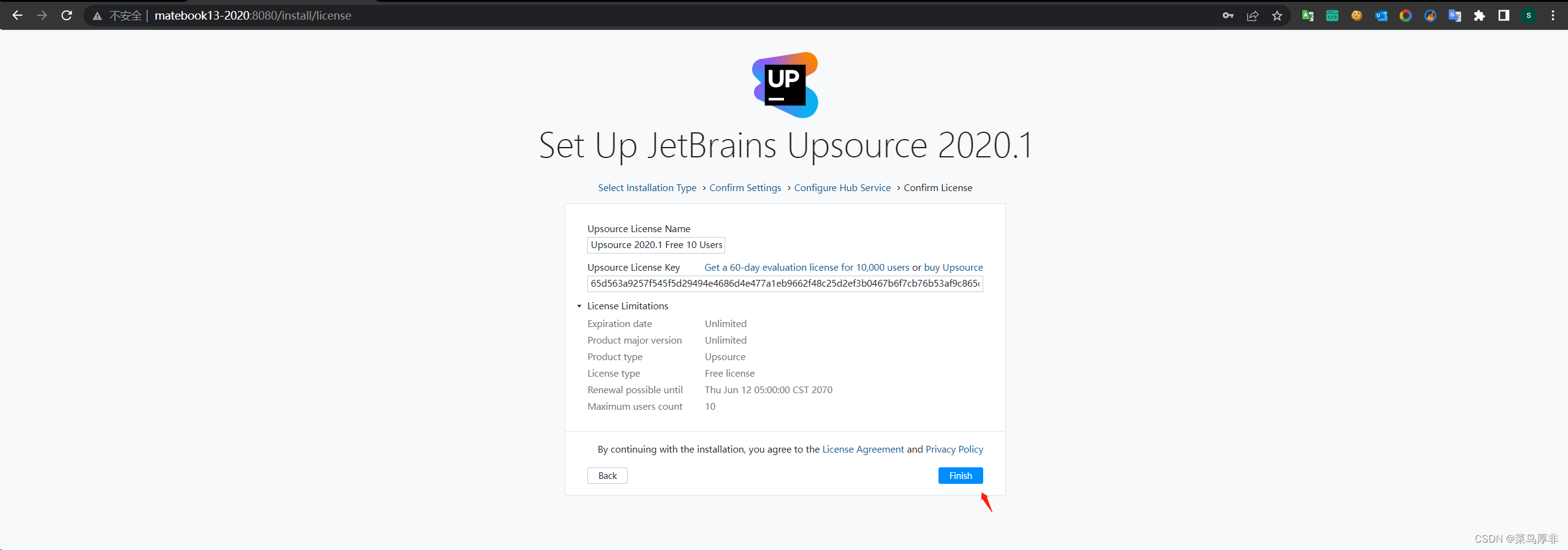Click the Confirm License breadcrumb step
This screenshot has height=550, width=1568.
(938, 188)
